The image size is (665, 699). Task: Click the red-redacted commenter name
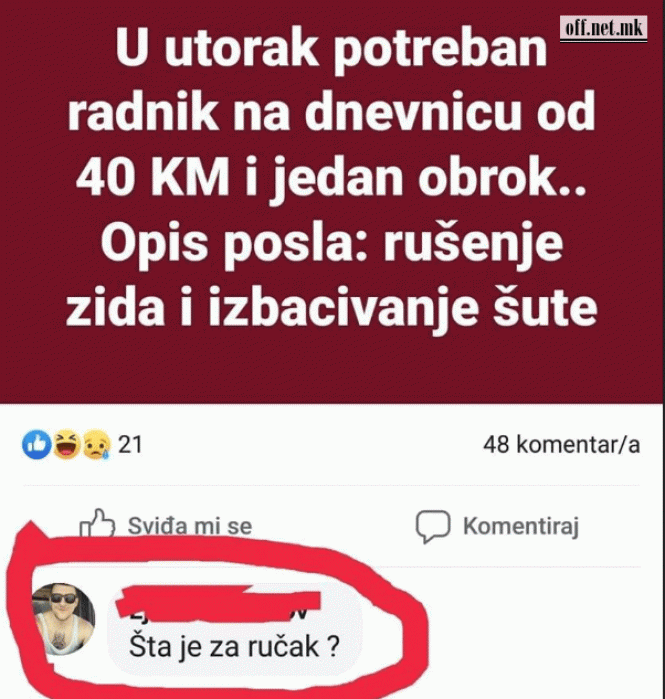(218, 604)
